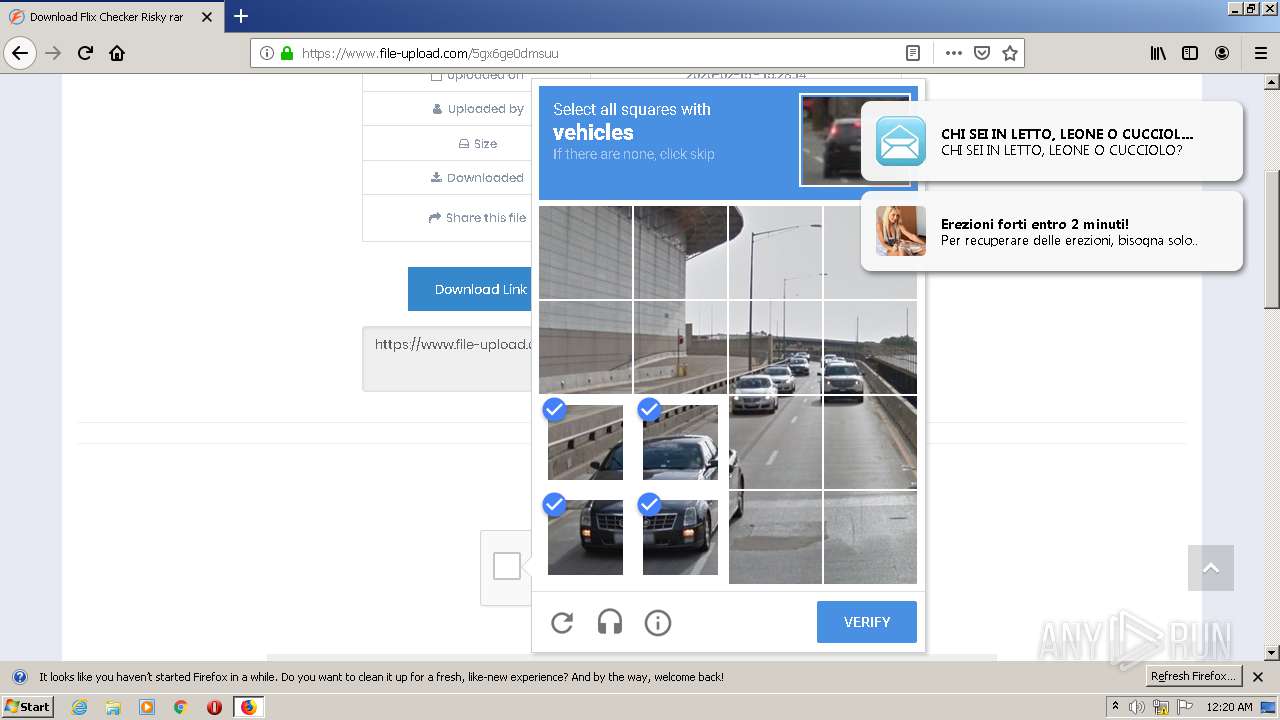This screenshot has width=1280, height=720.
Task: Click VERIFY captcha button
Action: pyautogui.click(x=867, y=622)
